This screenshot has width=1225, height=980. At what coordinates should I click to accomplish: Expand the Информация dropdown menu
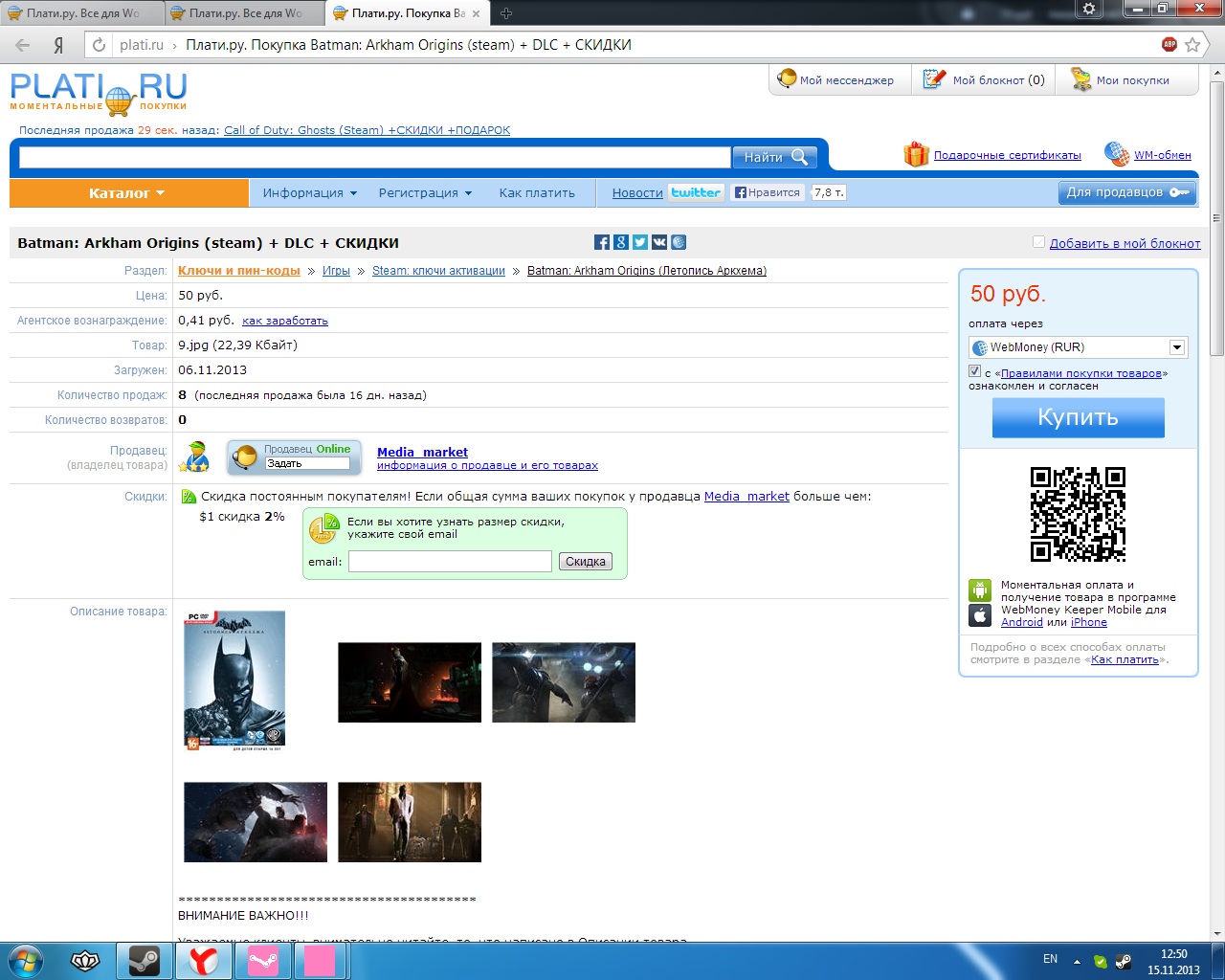click(310, 193)
